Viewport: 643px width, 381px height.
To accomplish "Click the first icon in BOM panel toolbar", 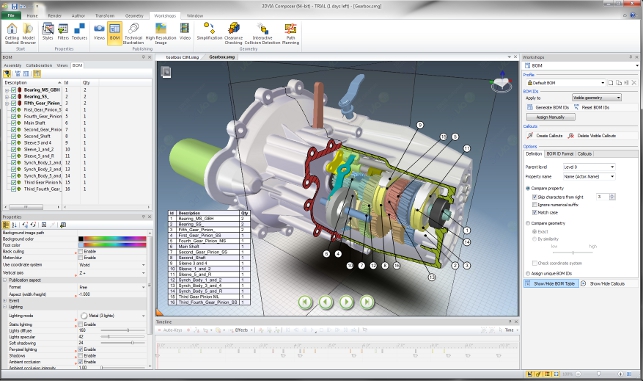I will tap(7, 74).
